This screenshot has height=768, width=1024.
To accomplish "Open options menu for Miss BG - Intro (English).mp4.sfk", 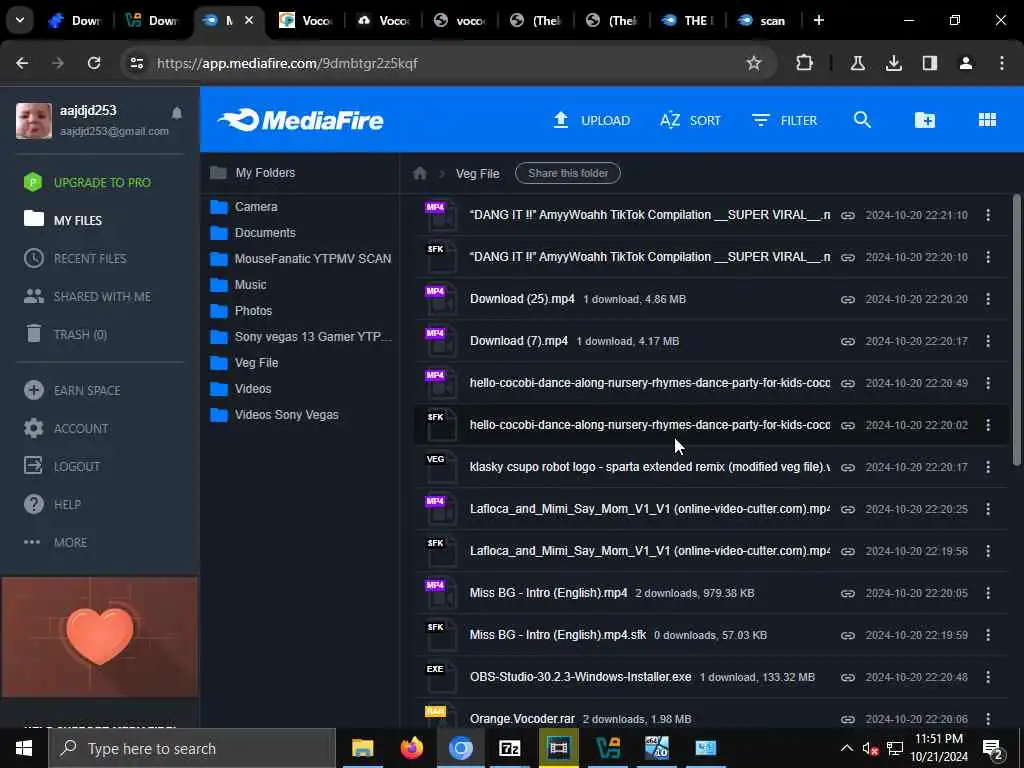I will [x=988, y=635].
